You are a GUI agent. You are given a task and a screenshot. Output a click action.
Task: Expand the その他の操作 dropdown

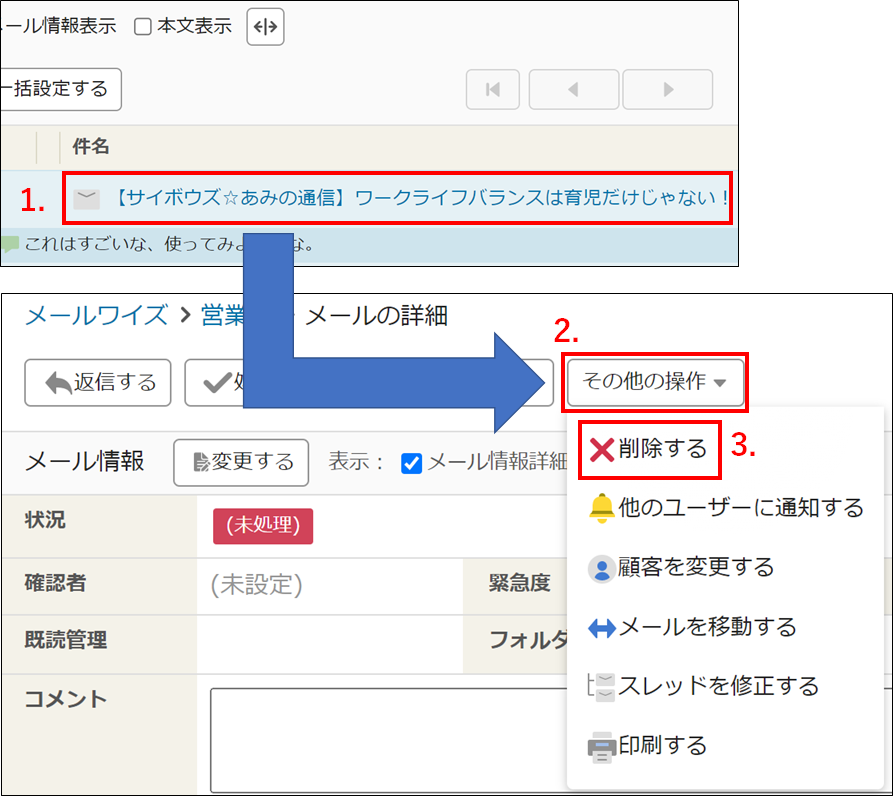(x=655, y=382)
